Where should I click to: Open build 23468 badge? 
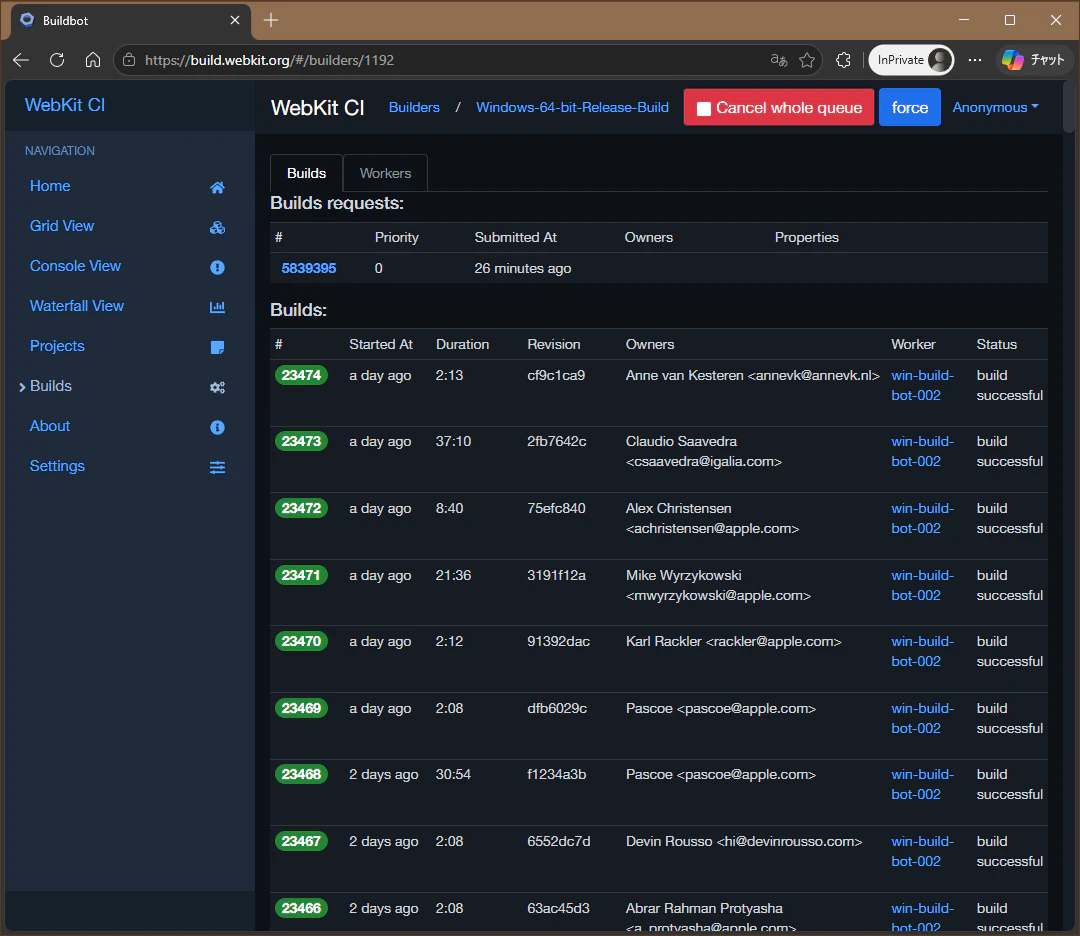[x=301, y=774]
